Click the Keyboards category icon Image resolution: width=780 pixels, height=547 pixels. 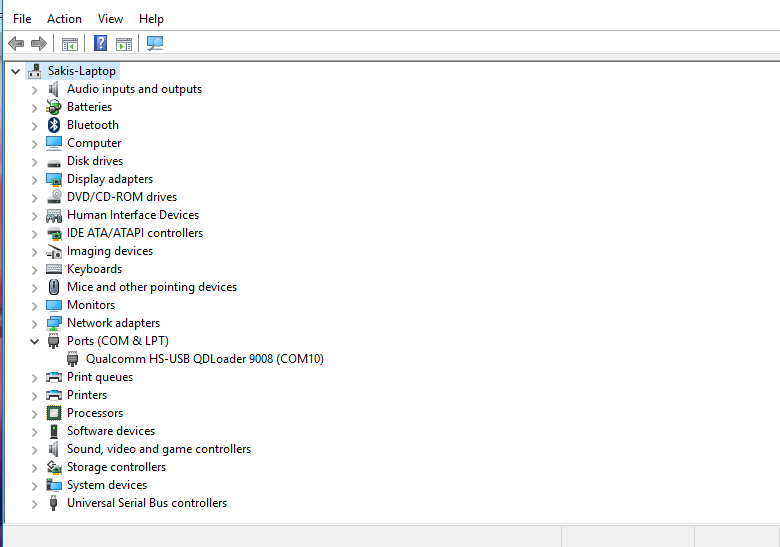tap(54, 269)
